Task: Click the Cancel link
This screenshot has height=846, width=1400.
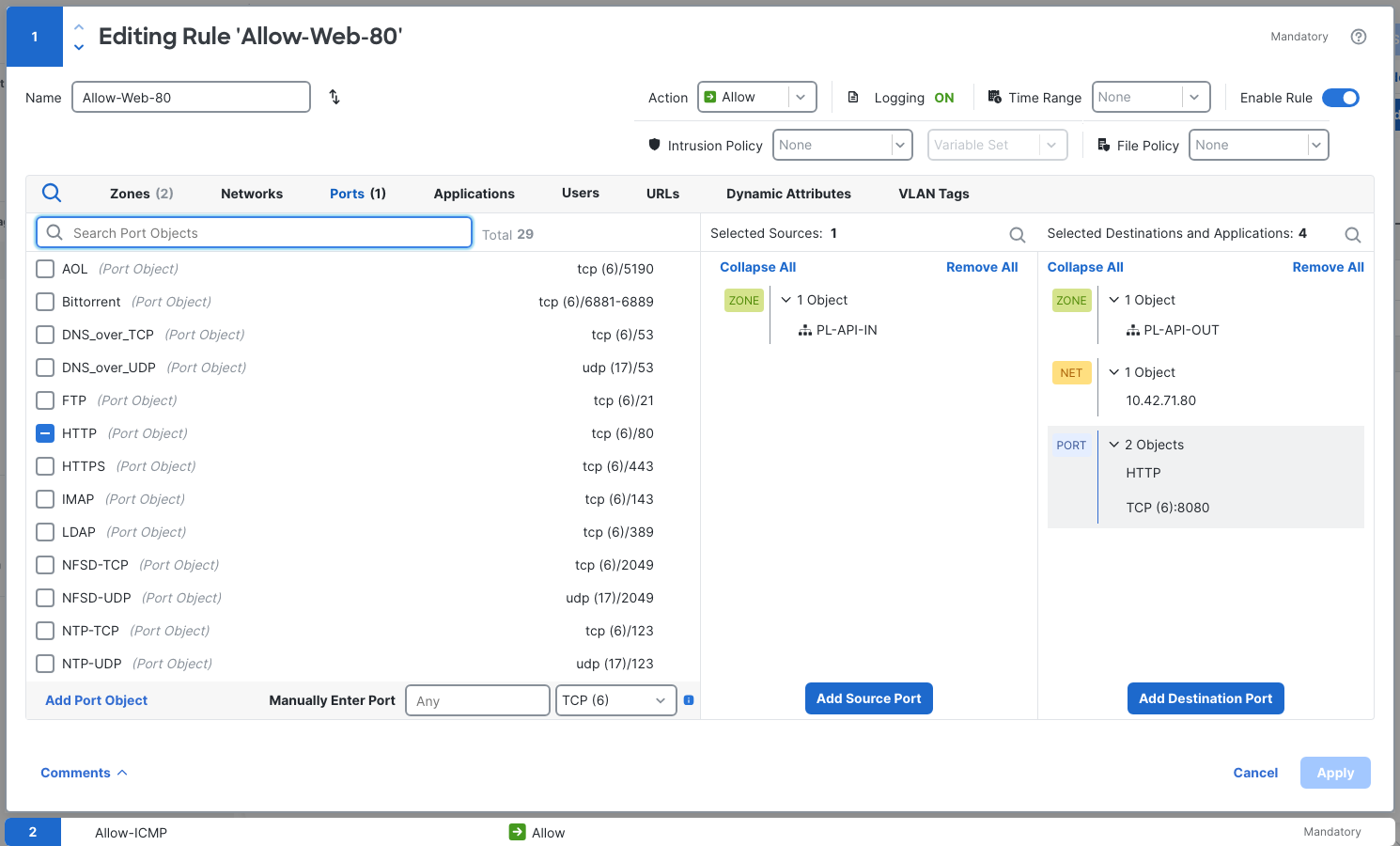Action: pos(1255,773)
